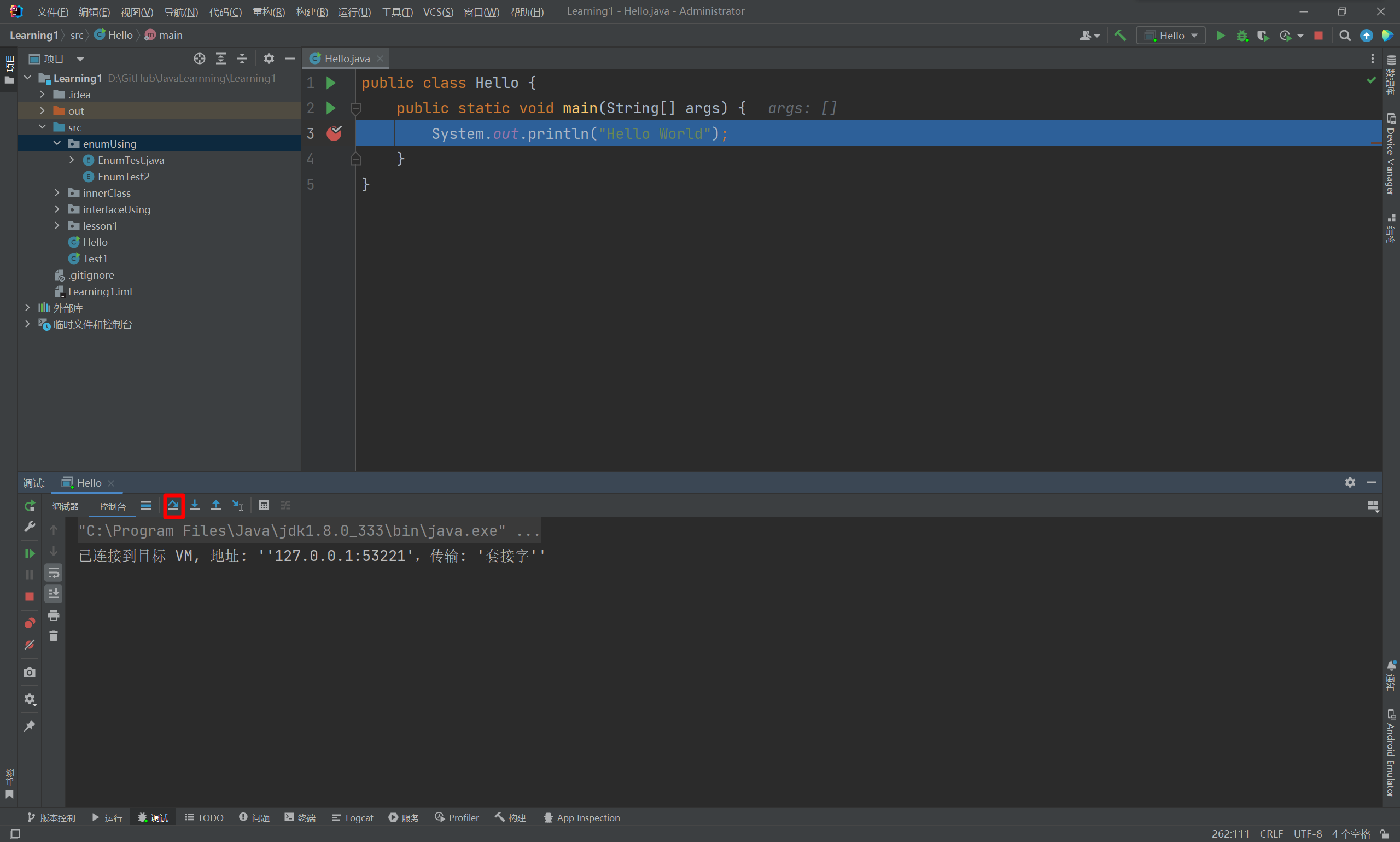Collapse the enumUsing package
Viewport: 1400px width, 842px height.
[57, 144]
